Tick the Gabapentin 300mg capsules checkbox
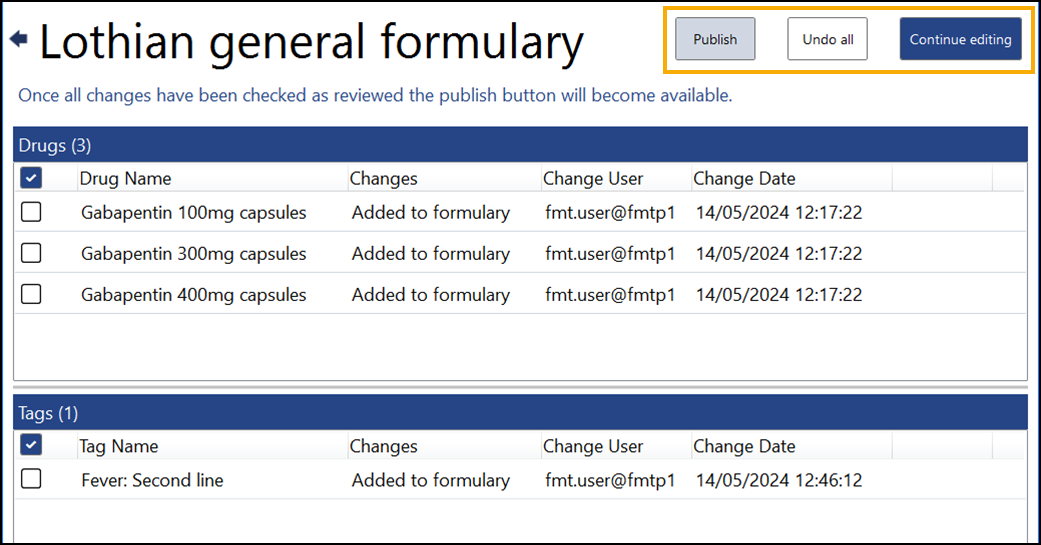Screen dimensions: 1041x545 tap(31, 253)
